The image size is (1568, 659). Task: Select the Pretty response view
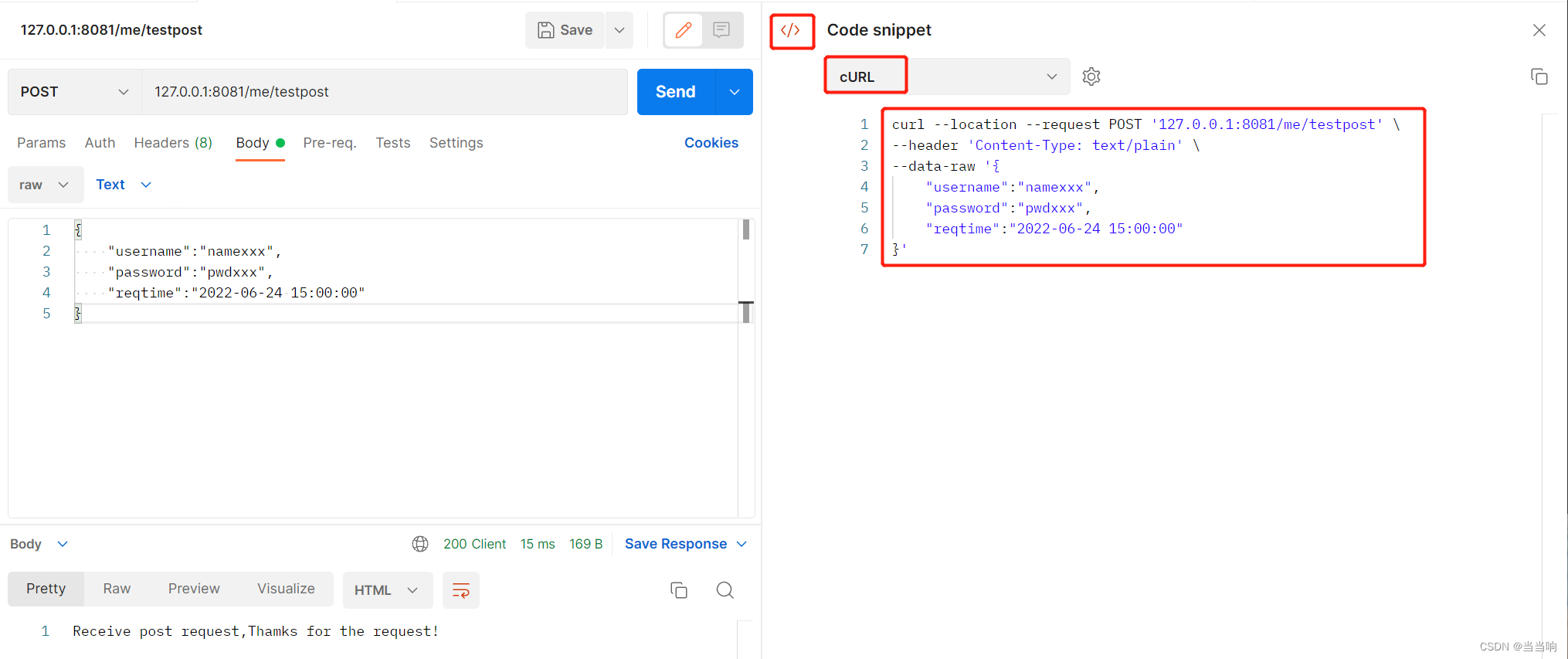tap(46, 589)
